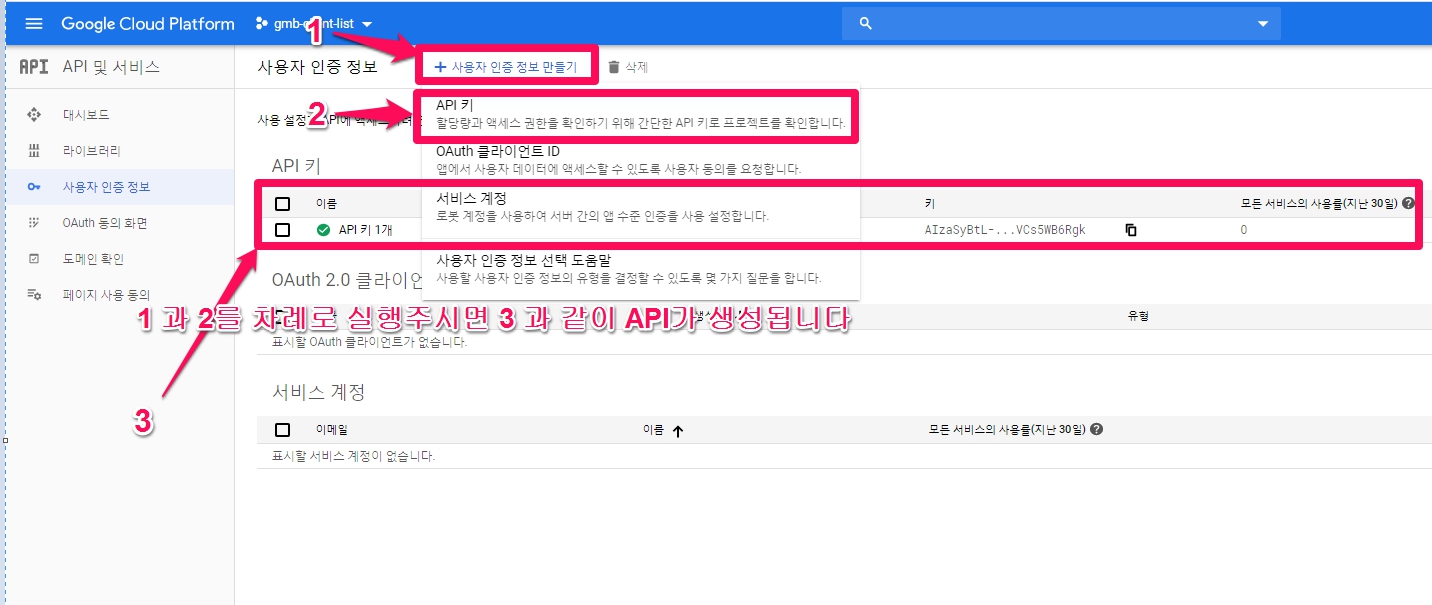Viewport: 1432px width, 605px height.
Task: Check the select-all checkbox in service accounts table
Action: click(x=283, y=430)
